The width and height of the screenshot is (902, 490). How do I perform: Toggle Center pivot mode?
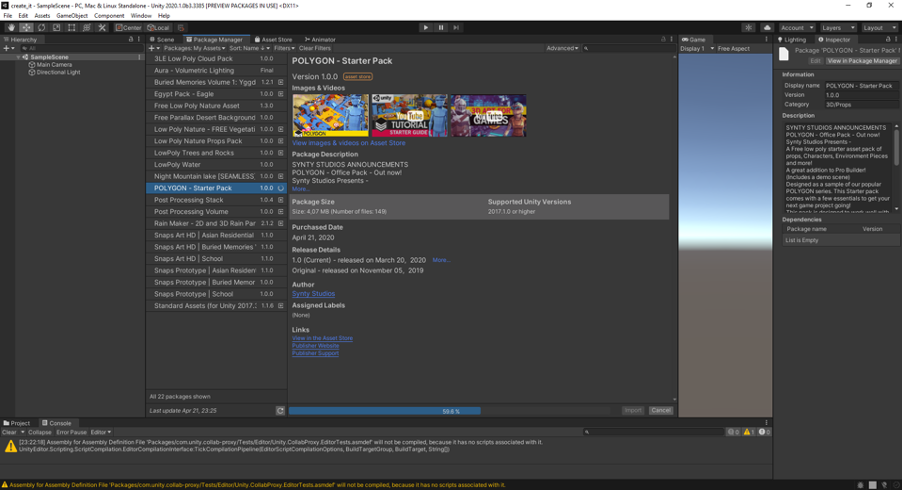coord(128,28)
